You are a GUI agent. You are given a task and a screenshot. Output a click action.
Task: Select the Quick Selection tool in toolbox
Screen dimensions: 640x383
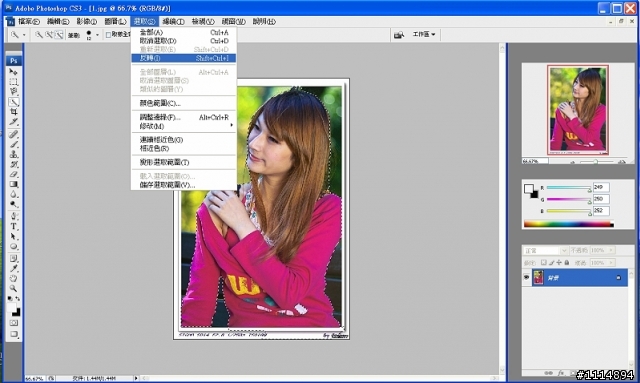click(13, 102)
